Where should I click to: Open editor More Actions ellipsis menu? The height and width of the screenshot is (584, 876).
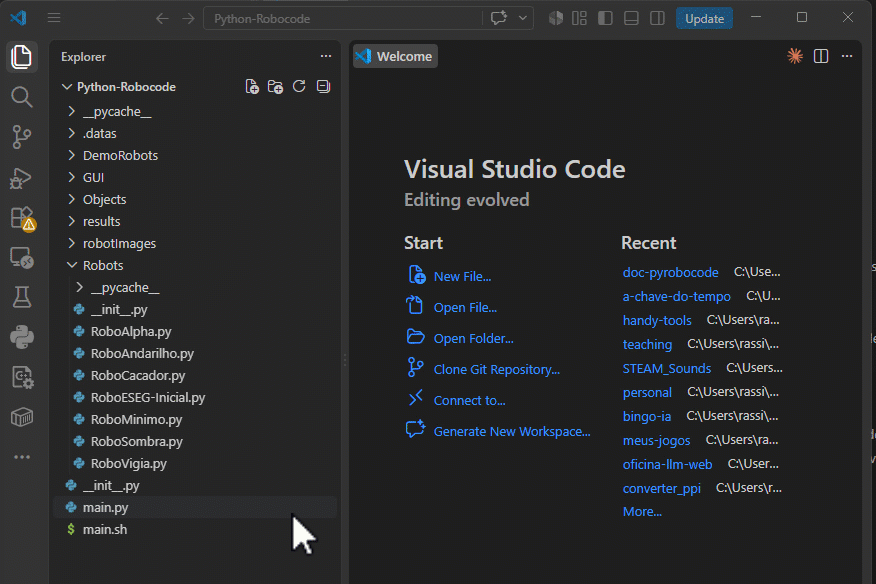click(847, 56)
